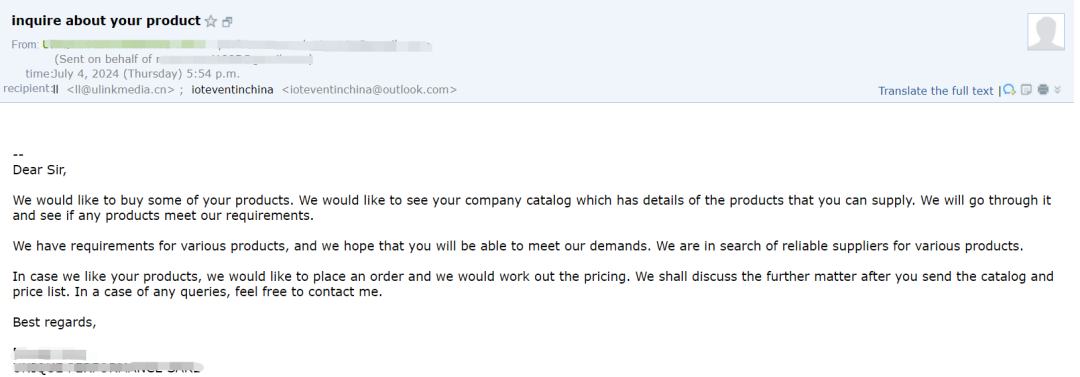Click the ll@ulinkmedia.cn recipient address

tap(121, 90)
